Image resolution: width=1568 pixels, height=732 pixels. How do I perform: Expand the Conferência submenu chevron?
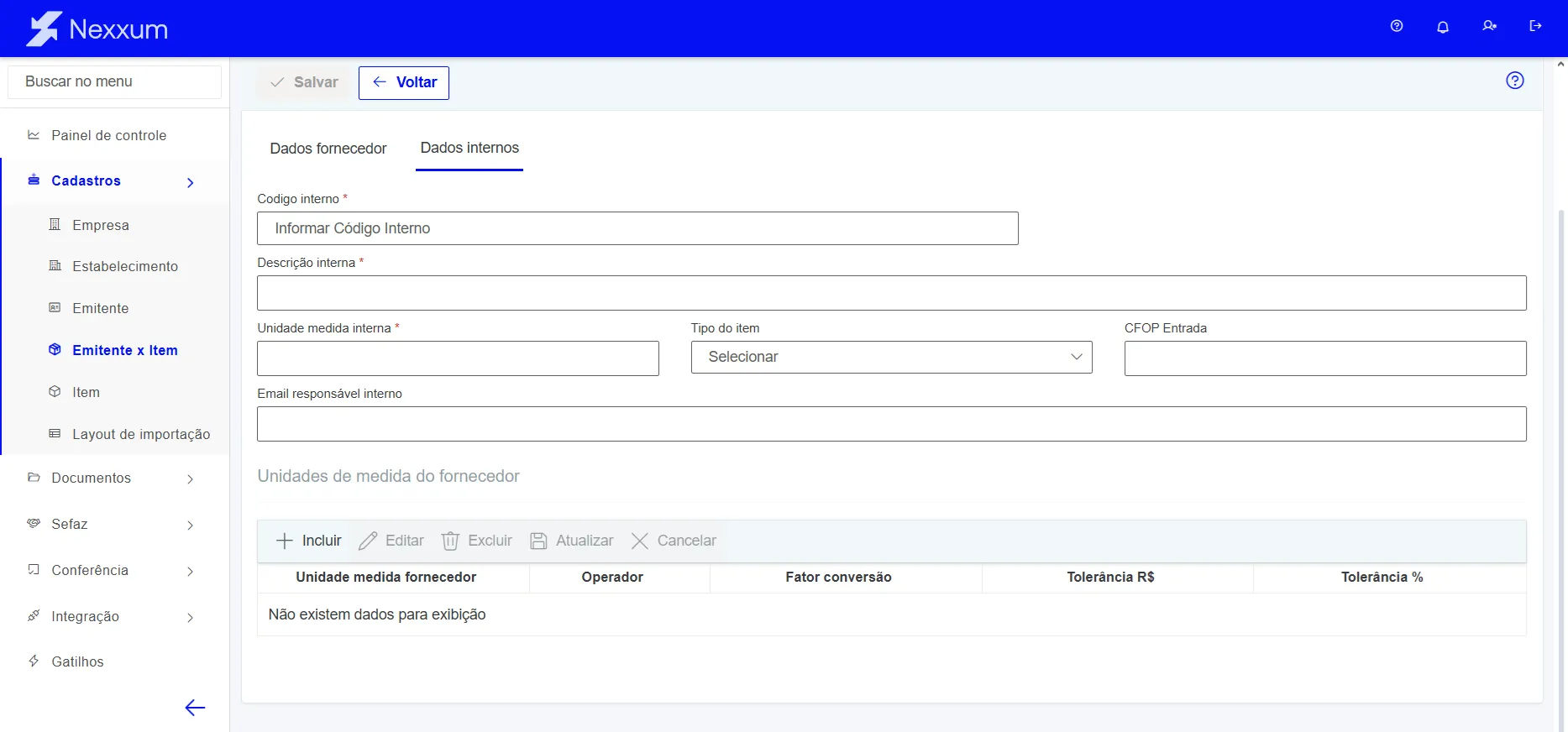(191, 571)
